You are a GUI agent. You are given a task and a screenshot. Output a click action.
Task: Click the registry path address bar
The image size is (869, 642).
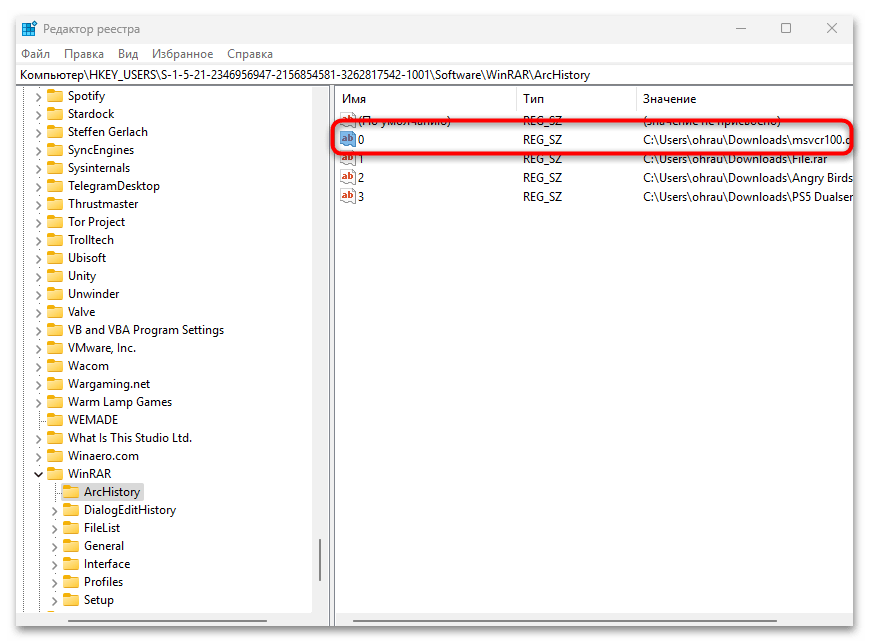coord(434,75)
